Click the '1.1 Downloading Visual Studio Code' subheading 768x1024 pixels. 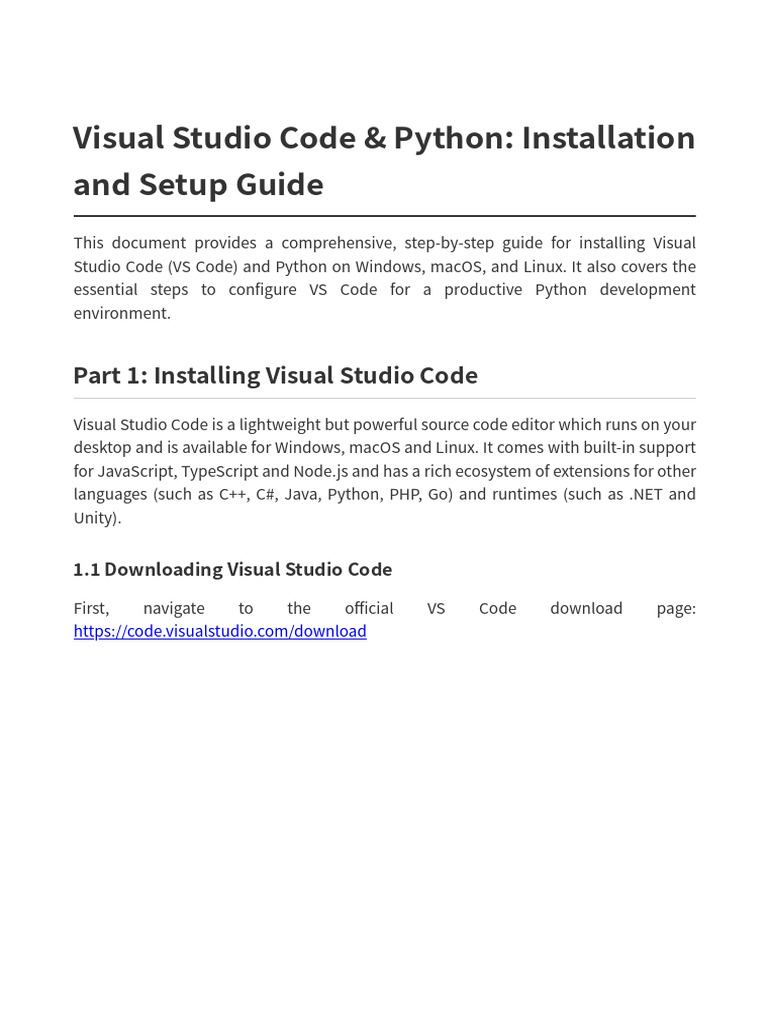click(232, 569)
